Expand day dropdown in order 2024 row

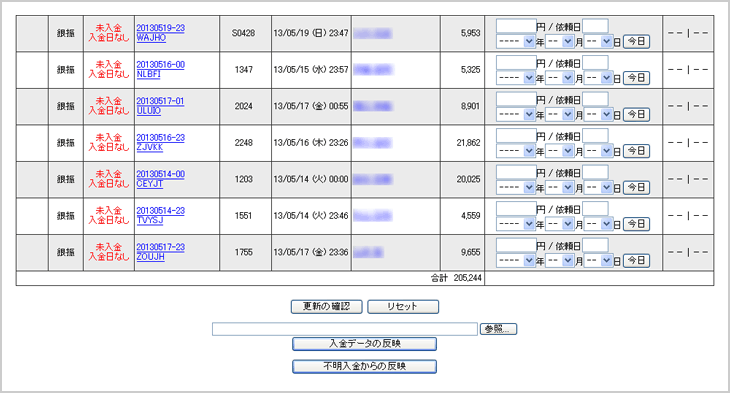point(598,115)
